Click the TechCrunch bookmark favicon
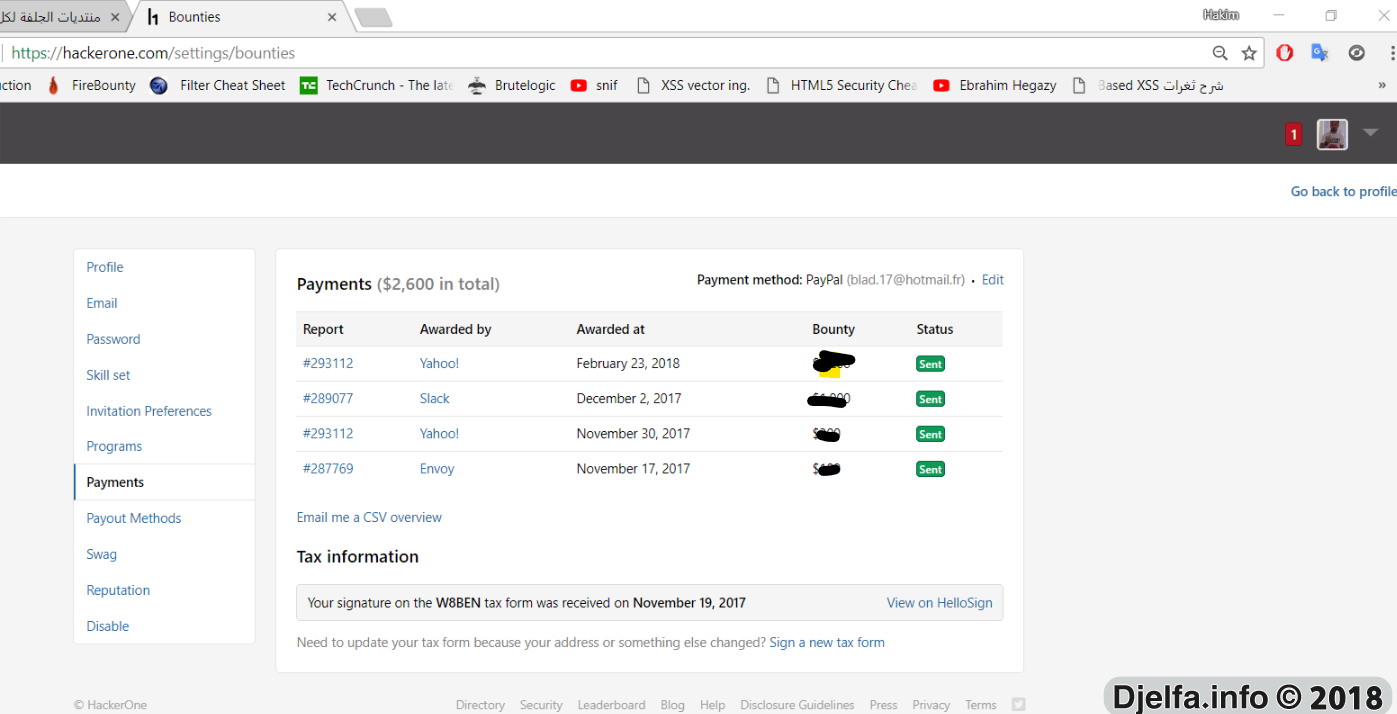 (308, 85)
